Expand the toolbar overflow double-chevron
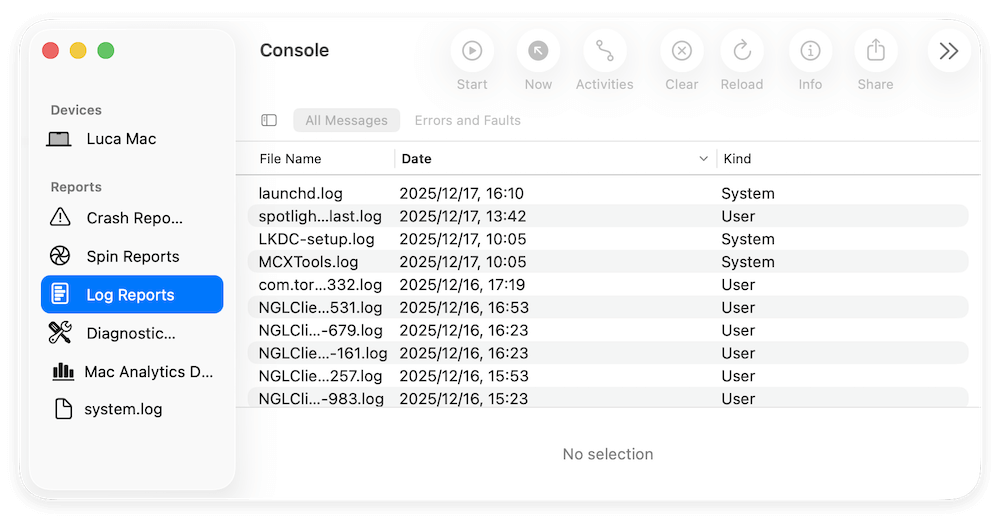The image size is (1000, 519). click(949, 51)
